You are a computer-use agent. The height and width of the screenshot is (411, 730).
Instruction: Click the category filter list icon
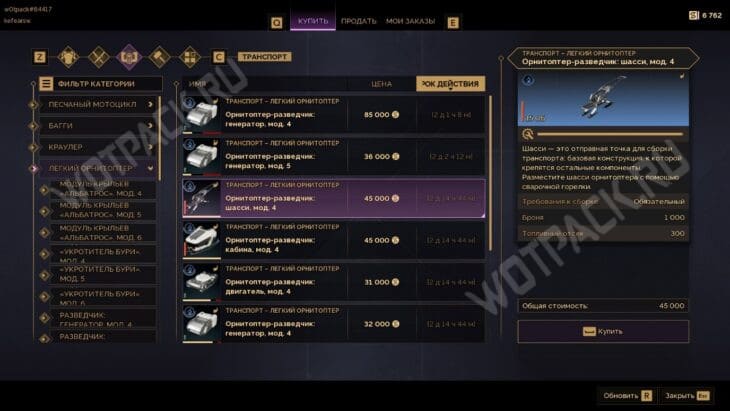pos(46,84)
